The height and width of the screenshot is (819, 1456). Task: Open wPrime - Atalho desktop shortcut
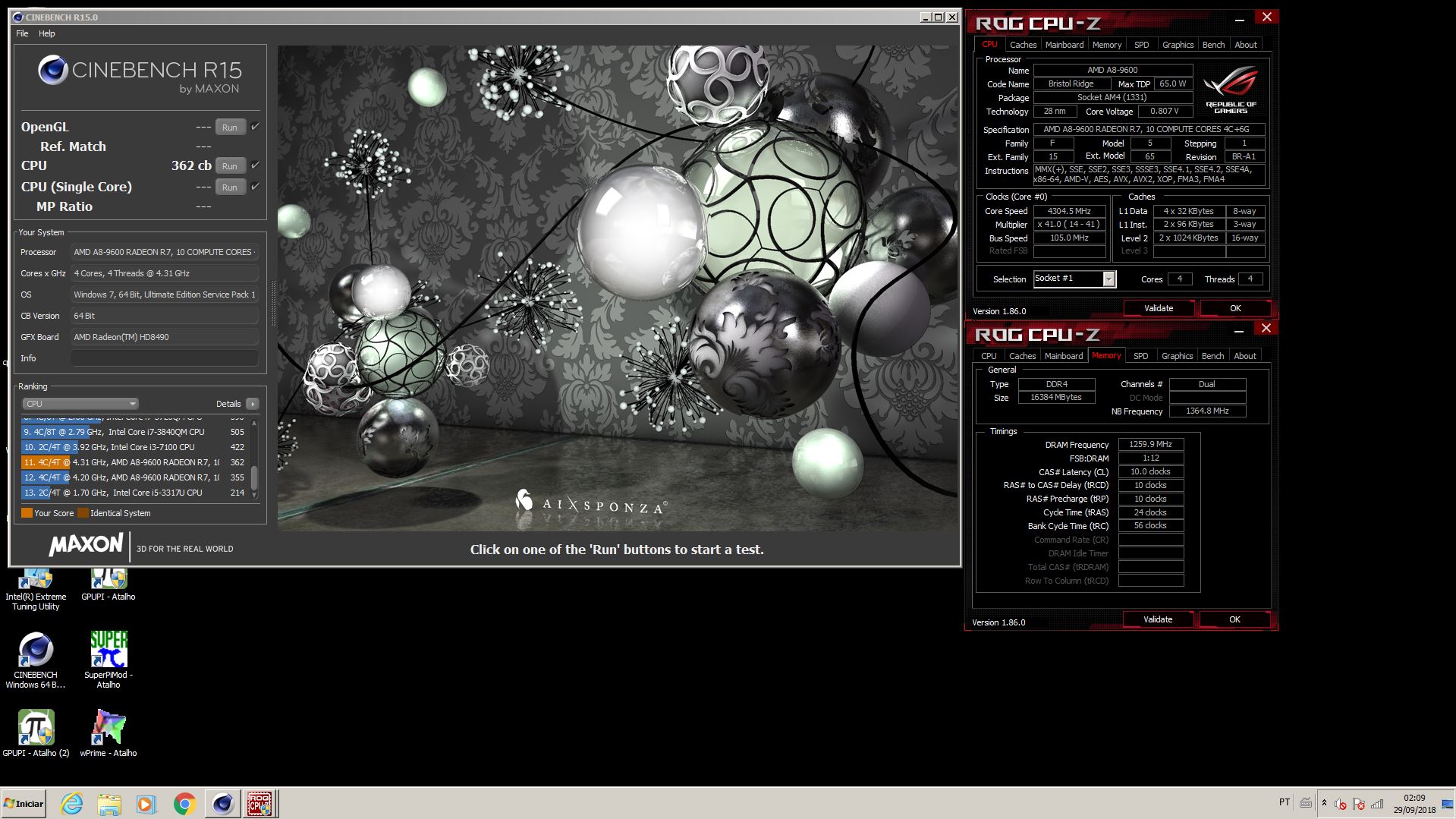[x=108, y=733]
